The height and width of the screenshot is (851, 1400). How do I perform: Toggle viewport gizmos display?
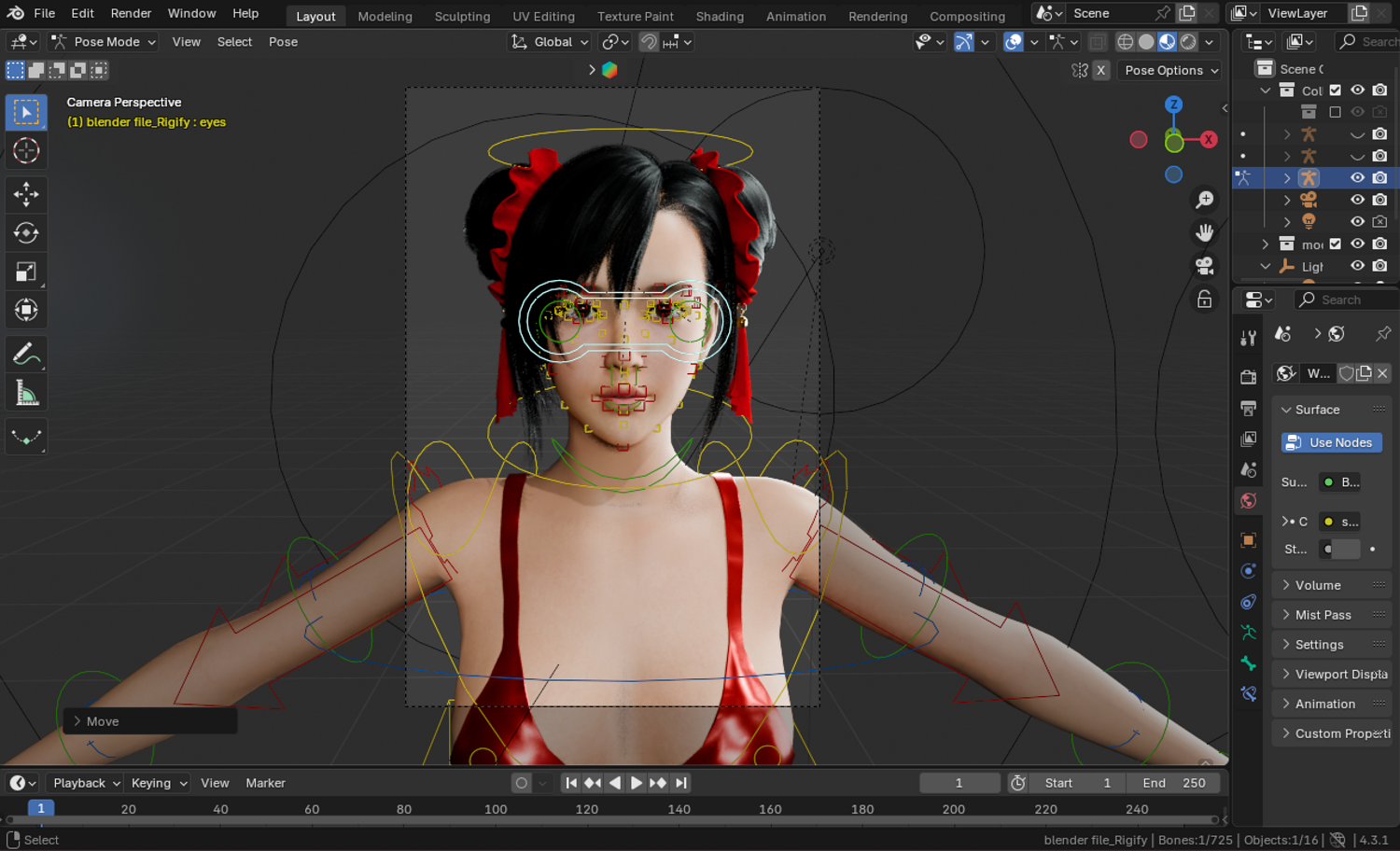click(x=964, y=42)
